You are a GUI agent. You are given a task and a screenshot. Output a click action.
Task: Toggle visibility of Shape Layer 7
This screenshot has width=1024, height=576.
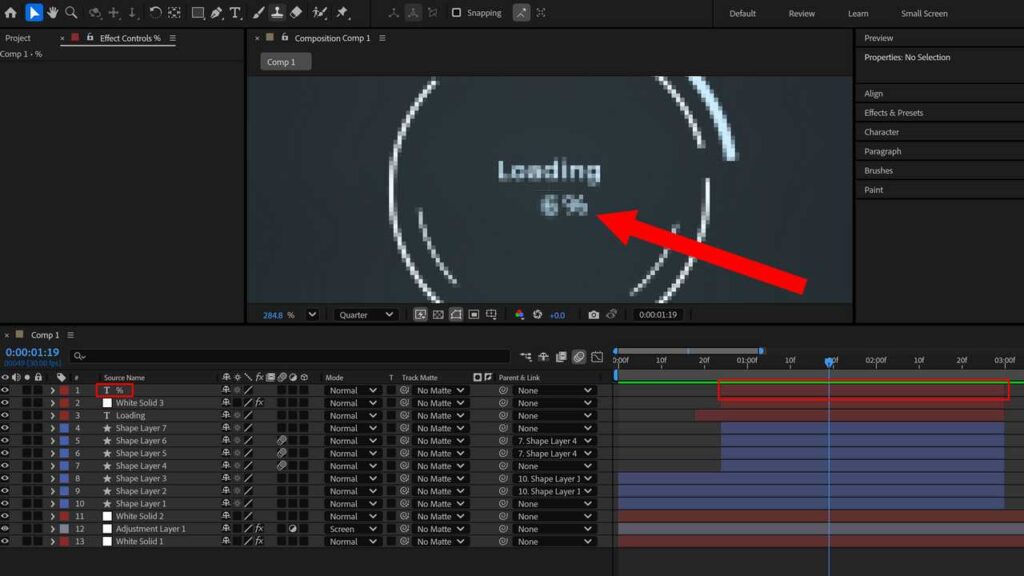click(x=5, y=428)
